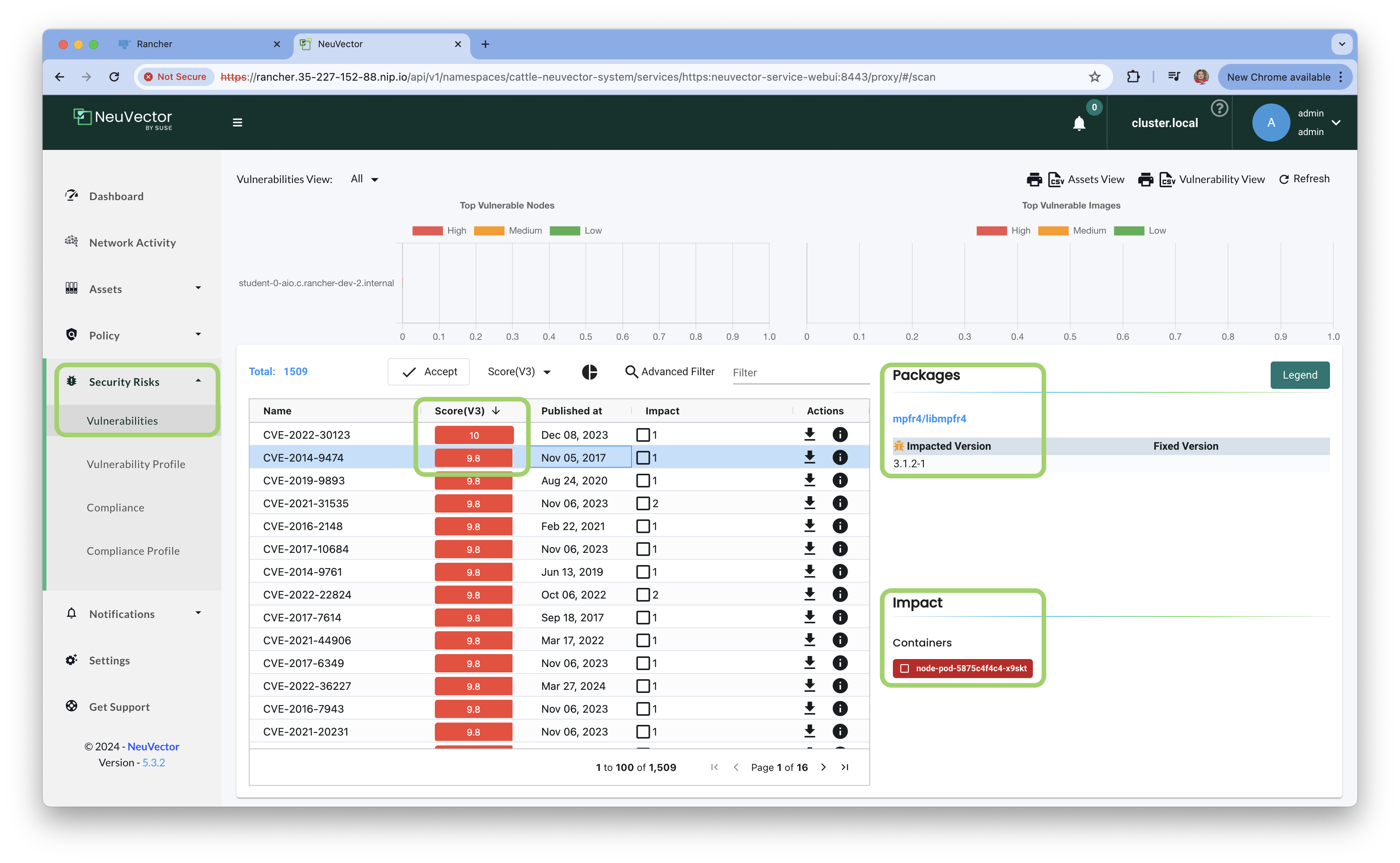The height and width of the screenshot is (863, 1400).
Task: Toggle the node-pod-5875c4f4c4-x9skt container checkbox
Action: point(904,668)
